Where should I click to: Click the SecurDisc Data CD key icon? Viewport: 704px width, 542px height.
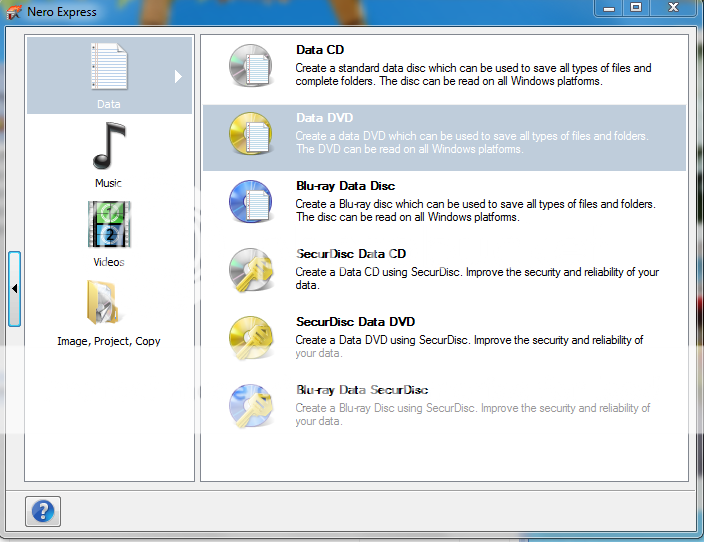(x=251, y=269)
